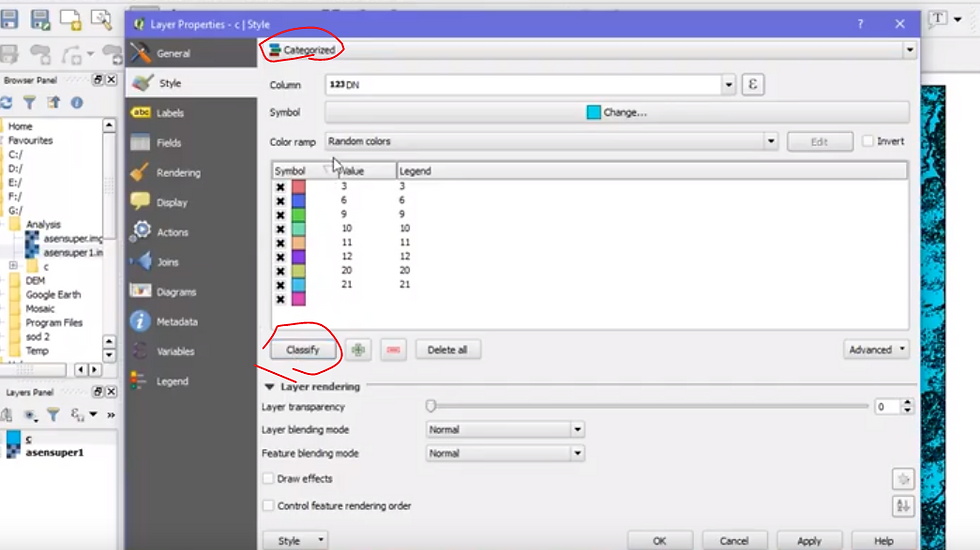Click the Browser Panel info icon

coord(77,102)
